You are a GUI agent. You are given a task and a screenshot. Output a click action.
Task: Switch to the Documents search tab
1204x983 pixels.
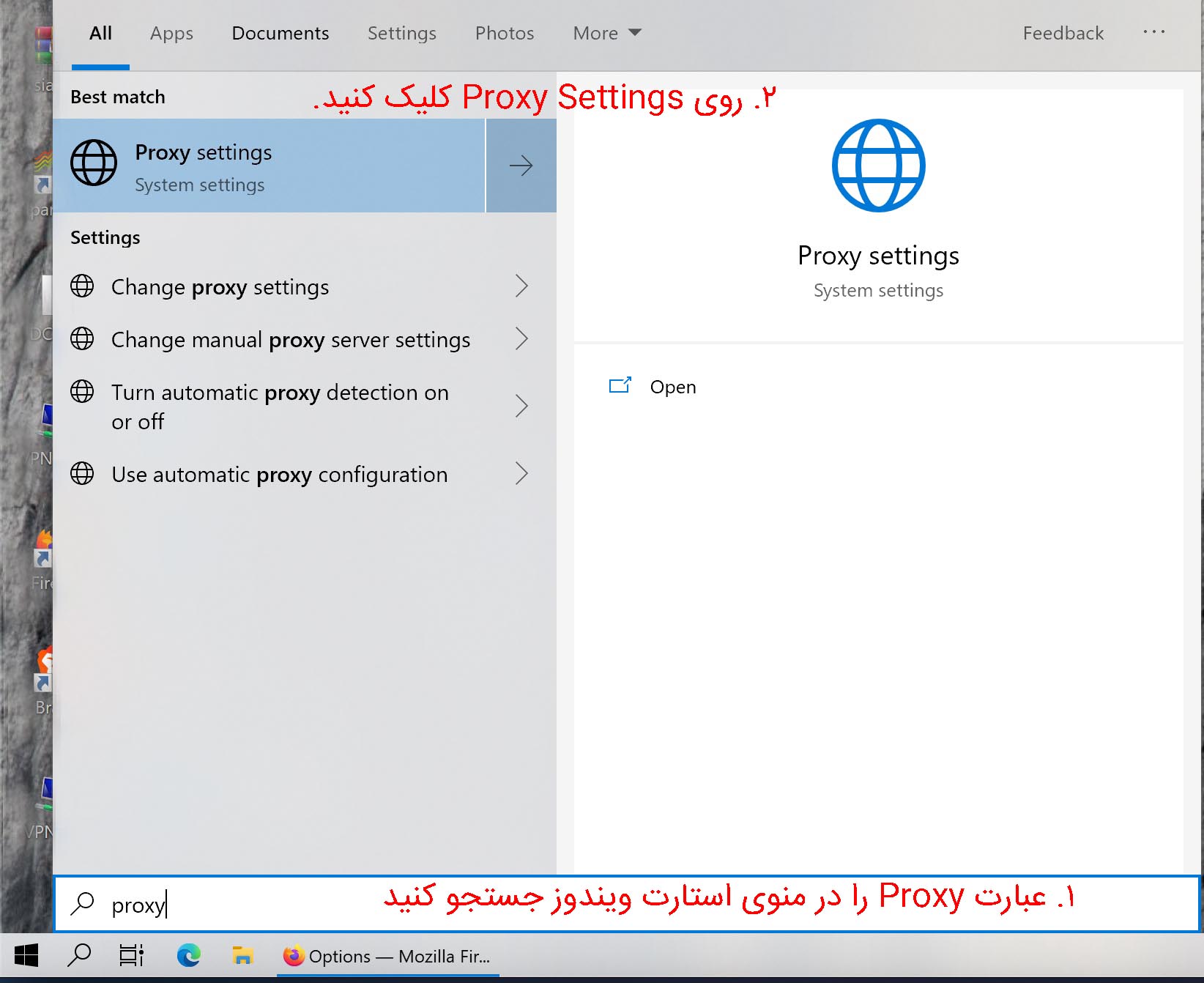point(280,33)
